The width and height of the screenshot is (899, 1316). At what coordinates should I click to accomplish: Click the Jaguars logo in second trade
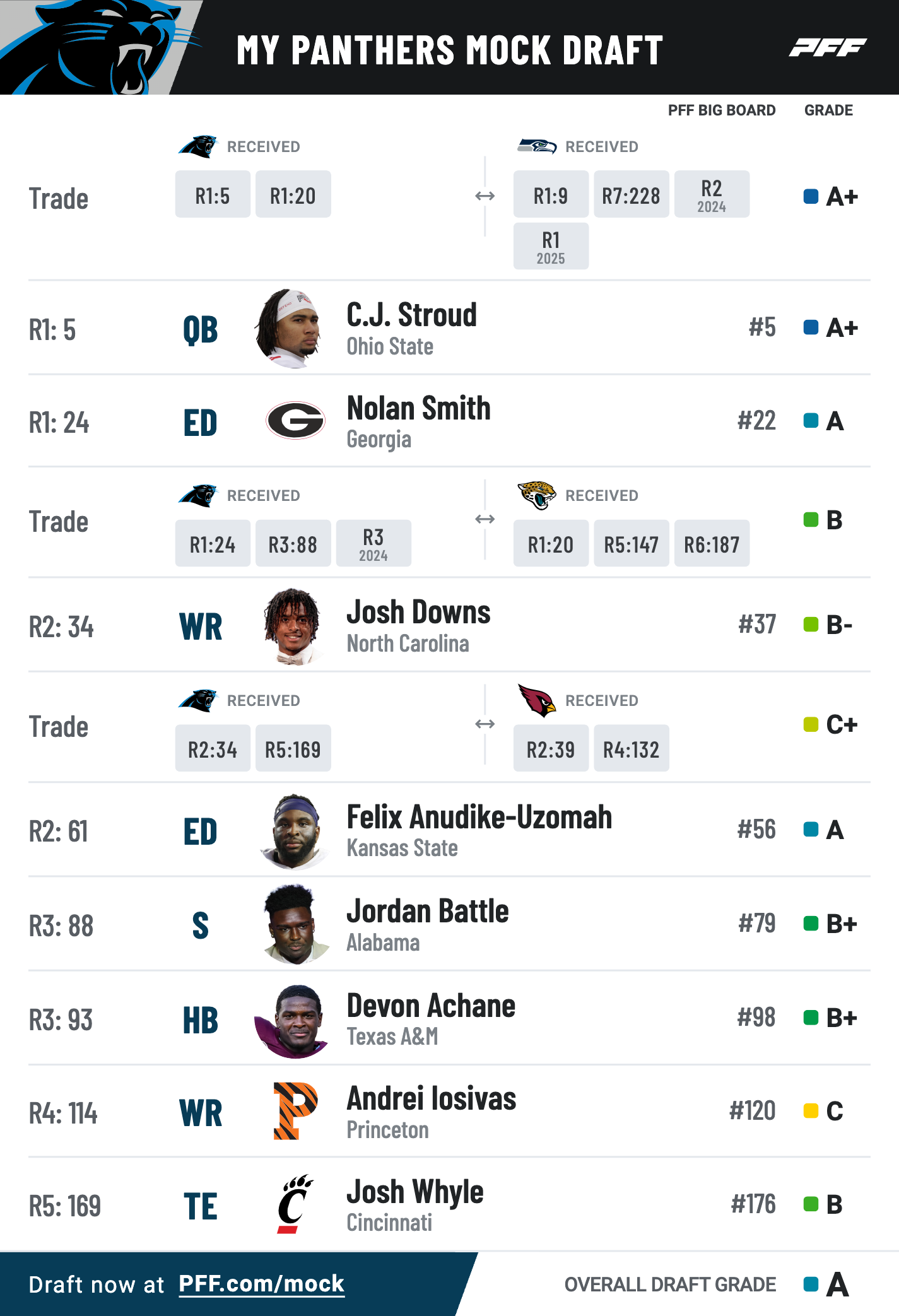537,495
